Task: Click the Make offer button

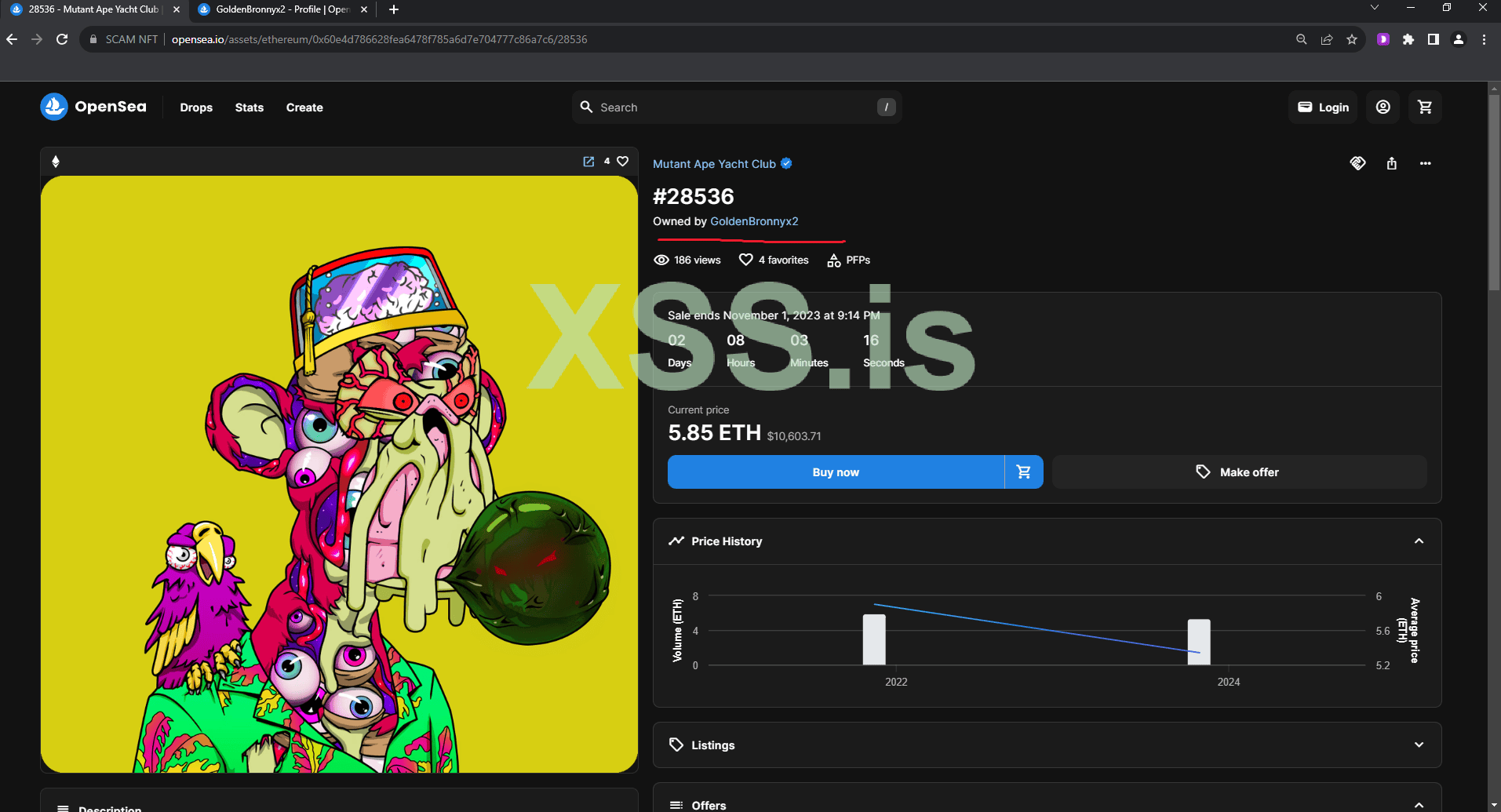Action: tap(1240, 472)
